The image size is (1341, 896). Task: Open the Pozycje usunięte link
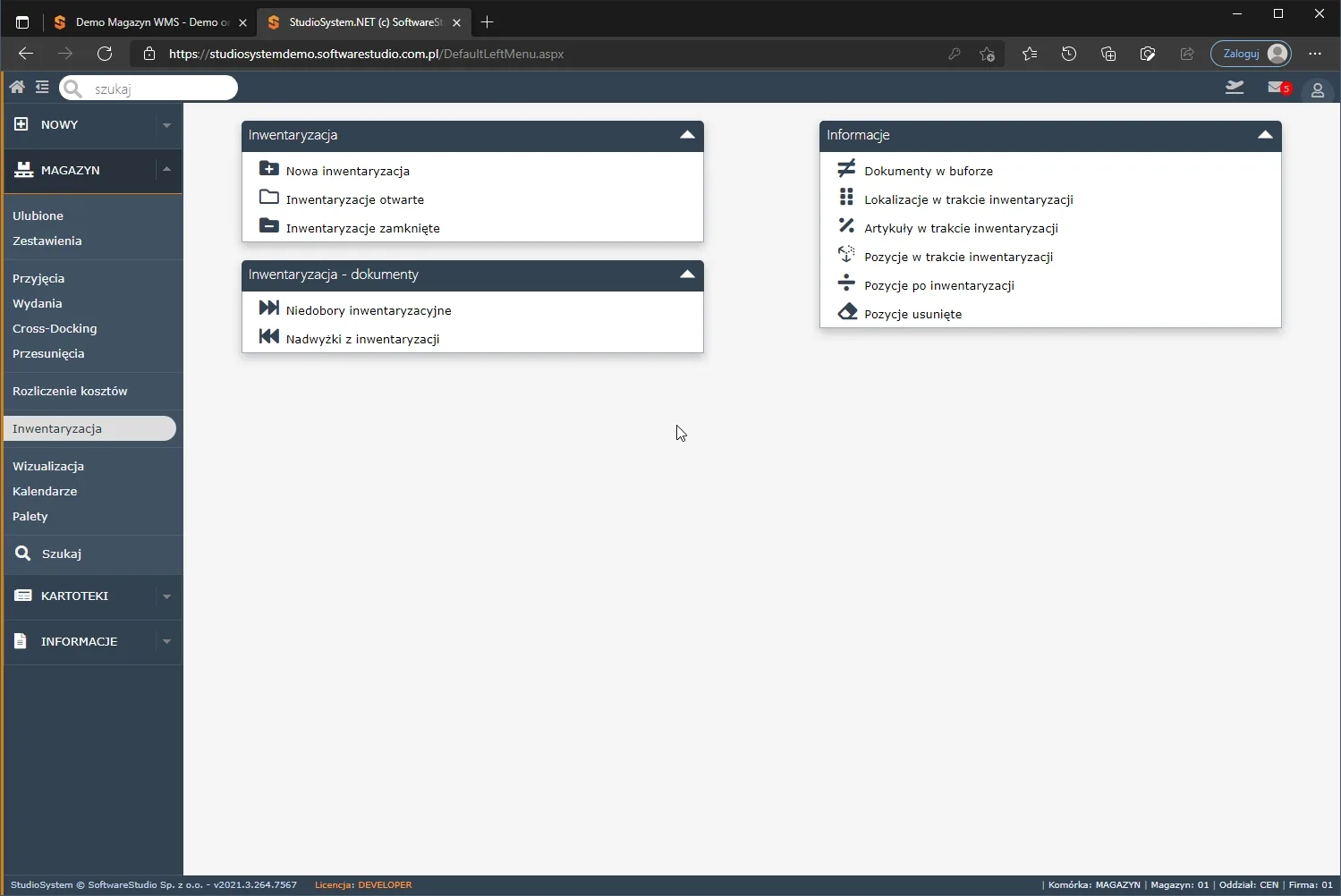(x=913, y=314)
